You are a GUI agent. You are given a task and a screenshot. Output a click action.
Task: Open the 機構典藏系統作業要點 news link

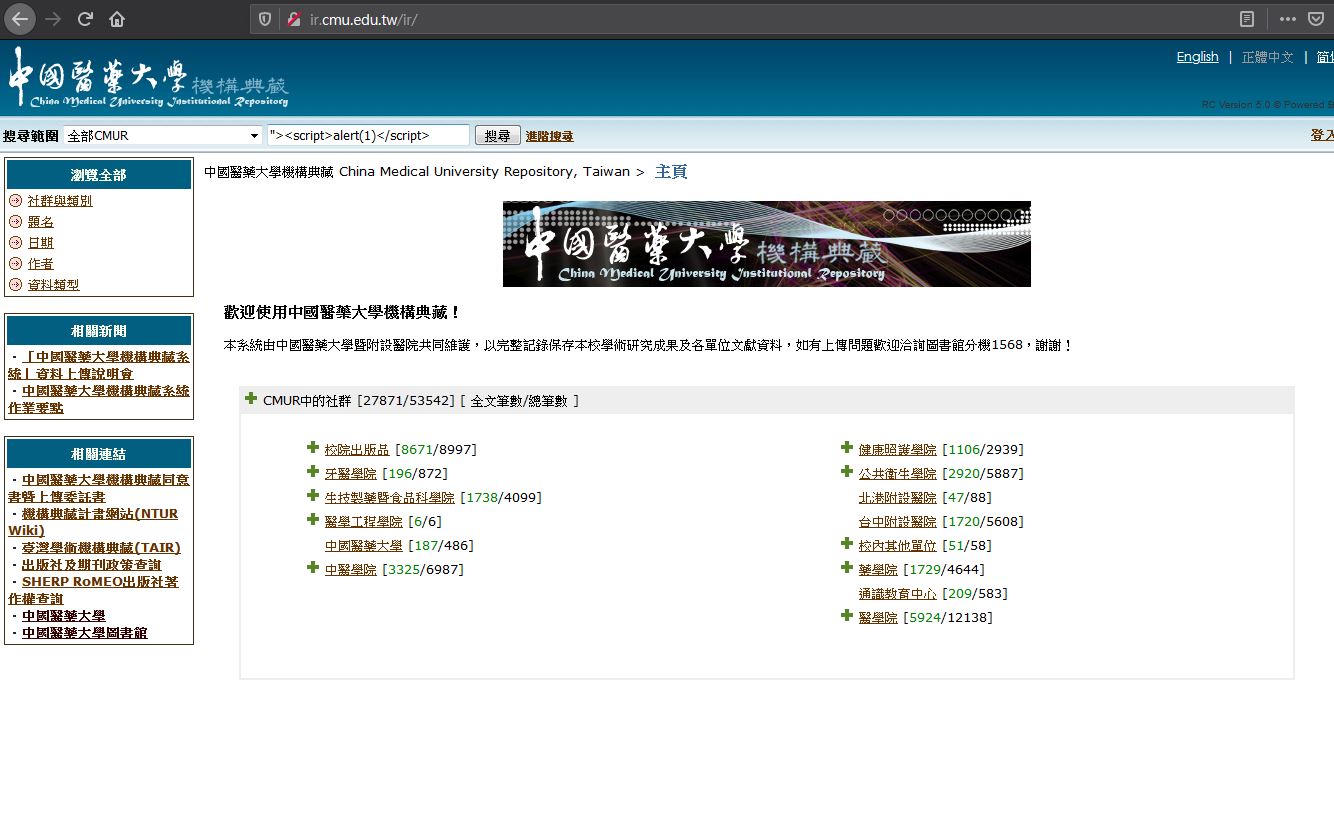click(98, 400)
